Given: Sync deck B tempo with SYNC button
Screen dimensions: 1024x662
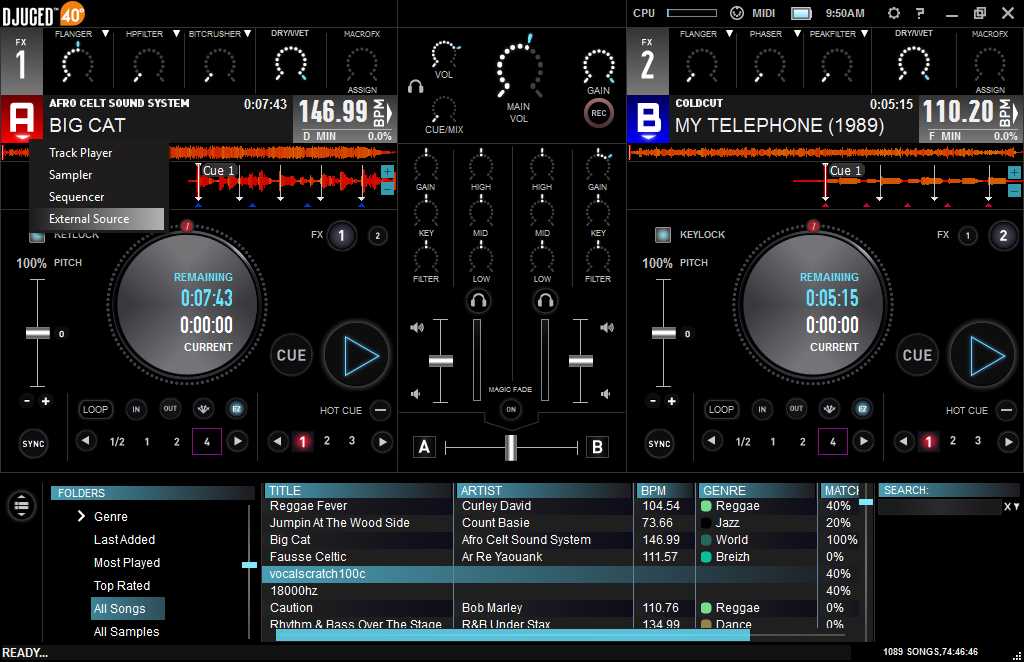Looking at the screenshot, I should [659, 444].
